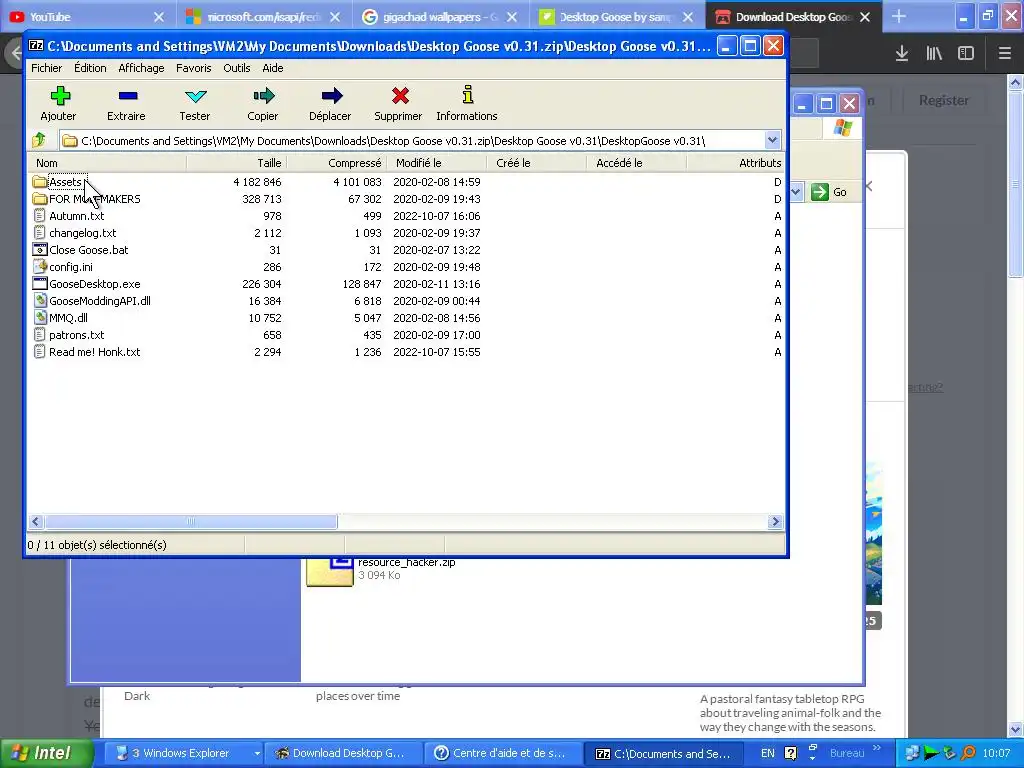
Task: Open the Édition menu
Action: point(90,68)
